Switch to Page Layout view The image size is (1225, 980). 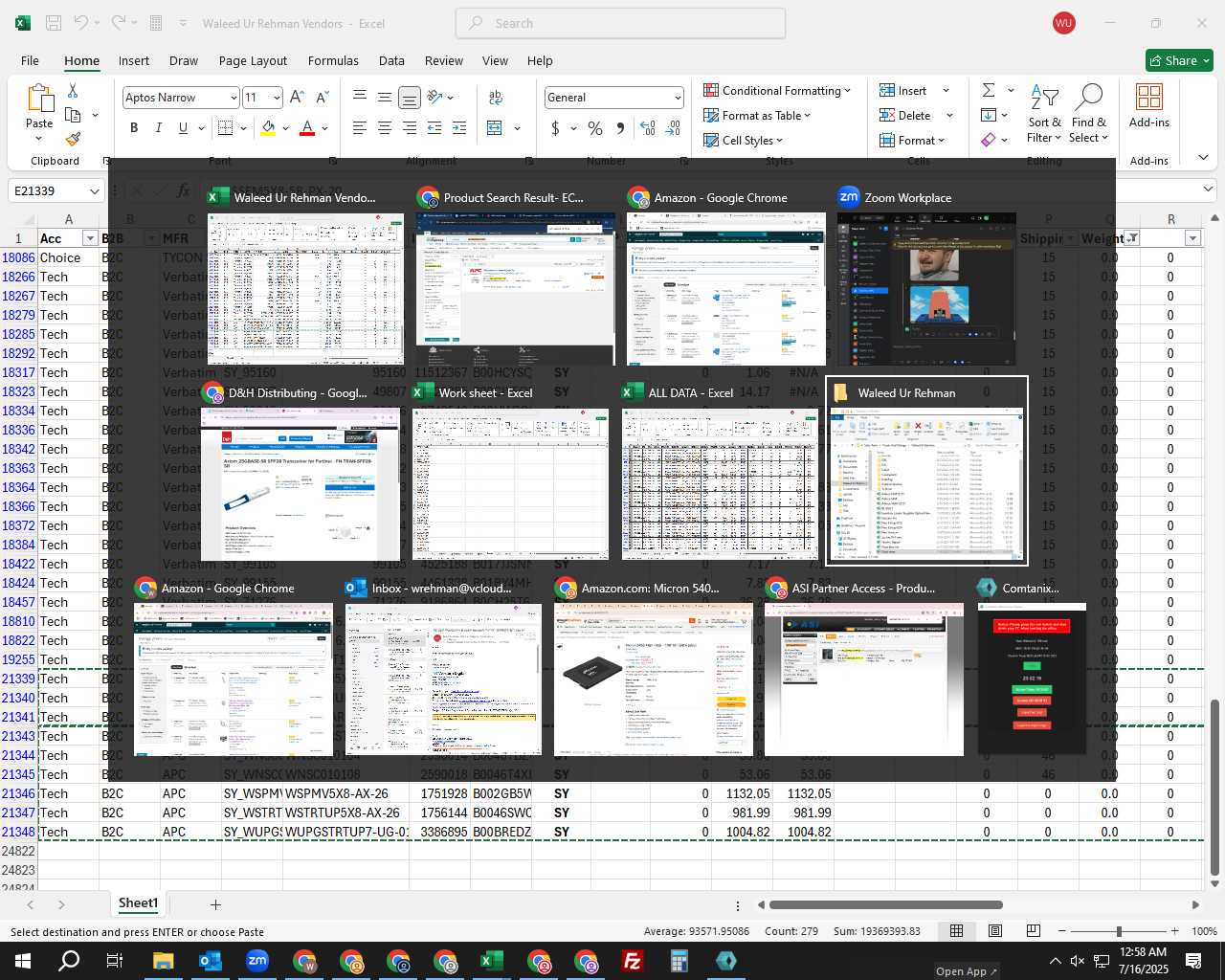pos(994,931)
